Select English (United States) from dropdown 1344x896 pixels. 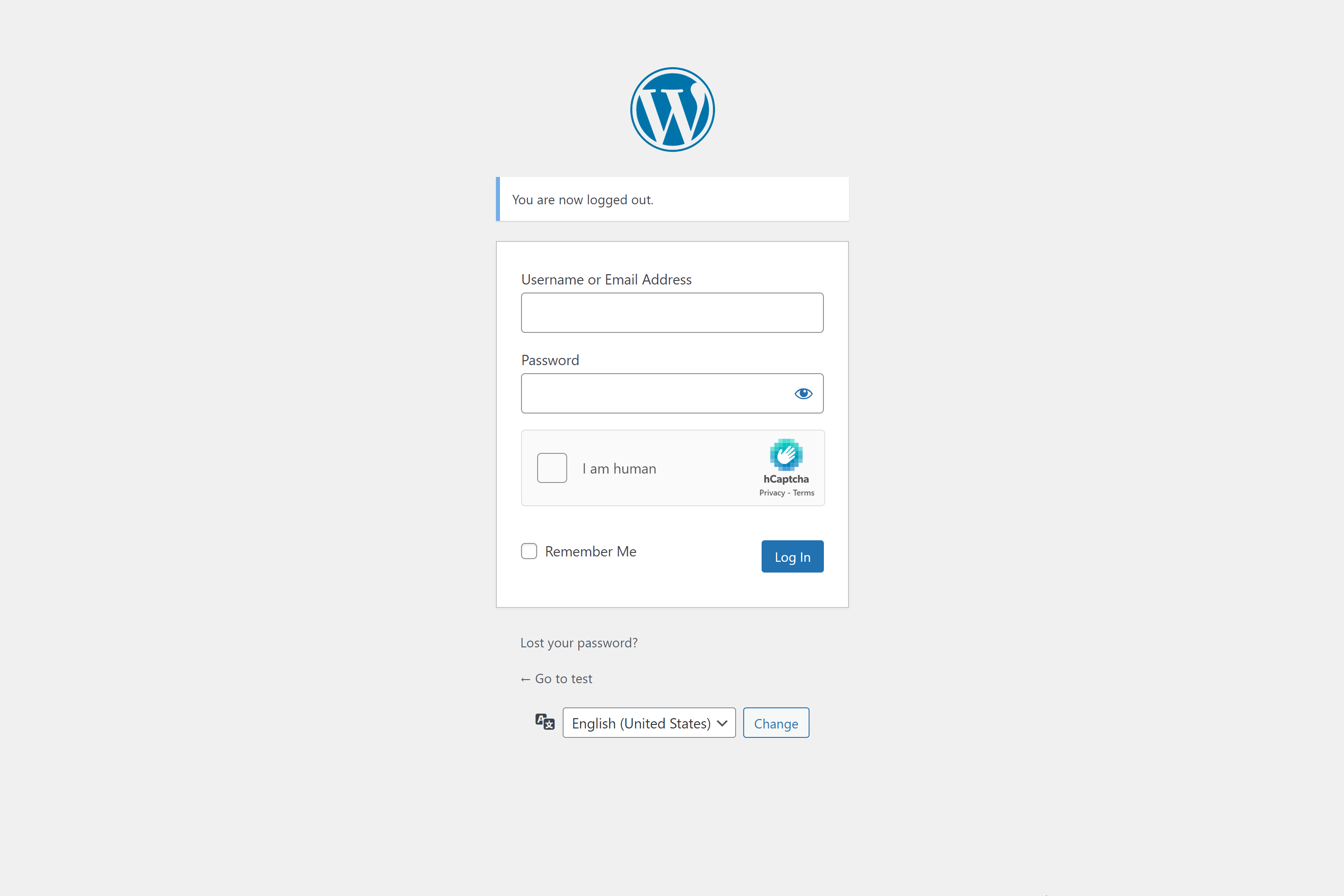coord(648,722)
